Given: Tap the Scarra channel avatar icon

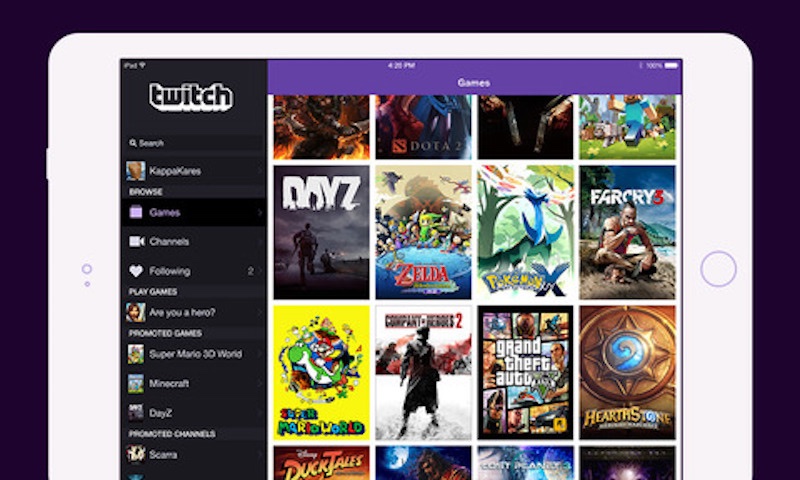Looking at the screenshot, I should pos(136,454).
